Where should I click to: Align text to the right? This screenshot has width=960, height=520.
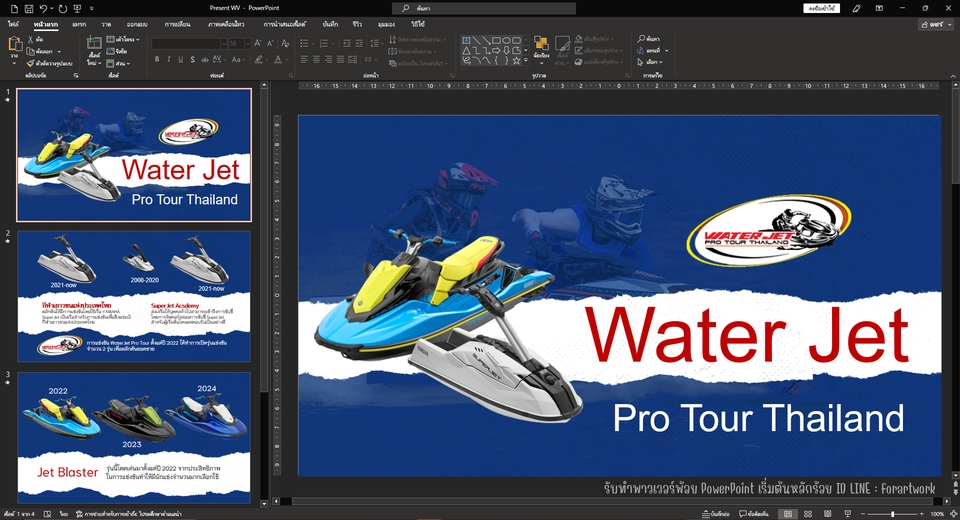(x=328, y=59)
